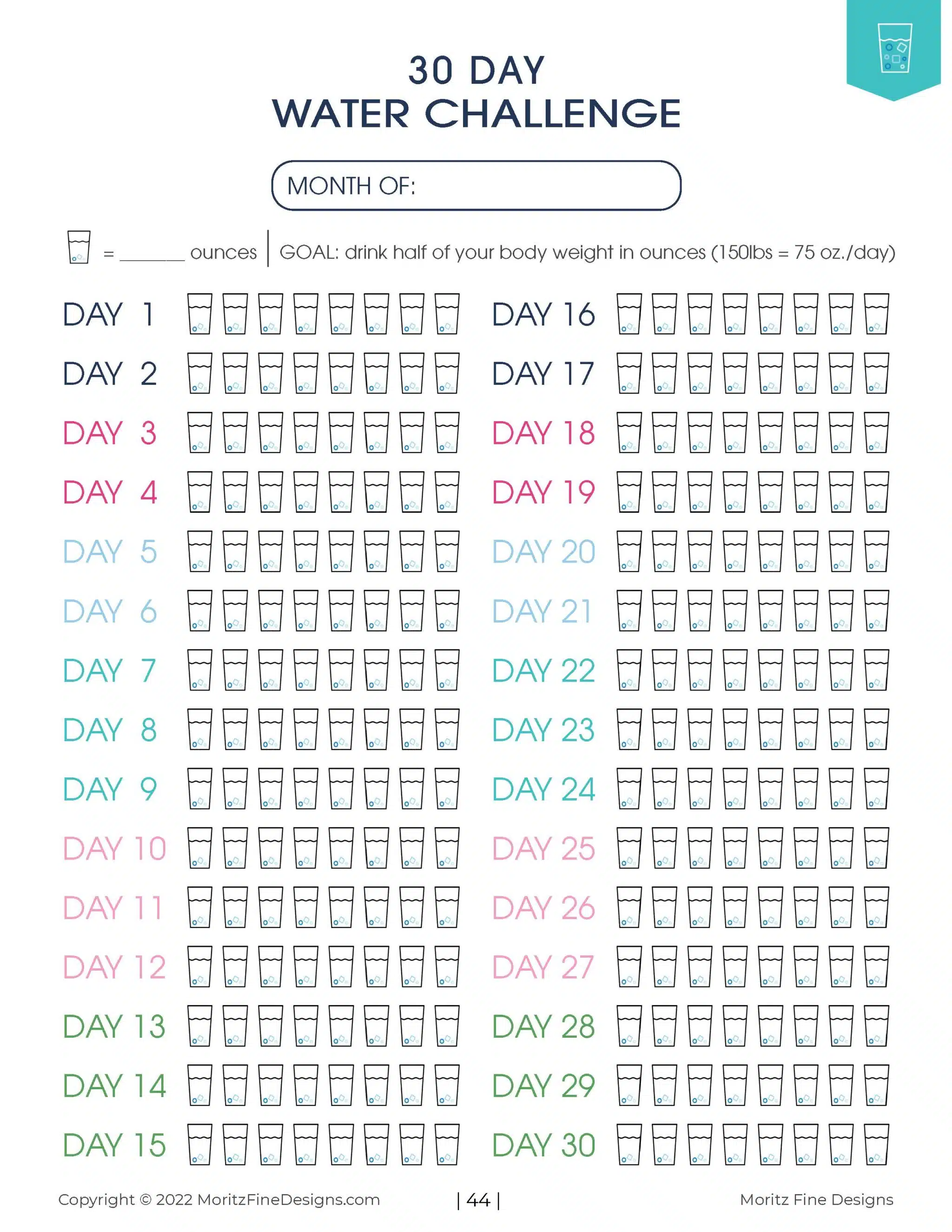This screenshot has width=952, height=1232.
Task: Click the first glass for Day 30
Action: [629, 1144]
